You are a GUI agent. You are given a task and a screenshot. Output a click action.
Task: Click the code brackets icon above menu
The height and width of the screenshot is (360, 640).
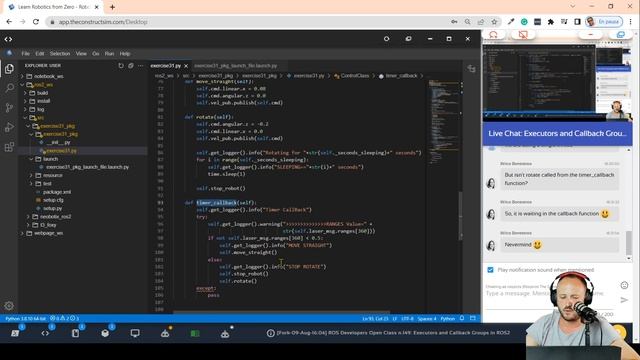click(x=8, y=39)
